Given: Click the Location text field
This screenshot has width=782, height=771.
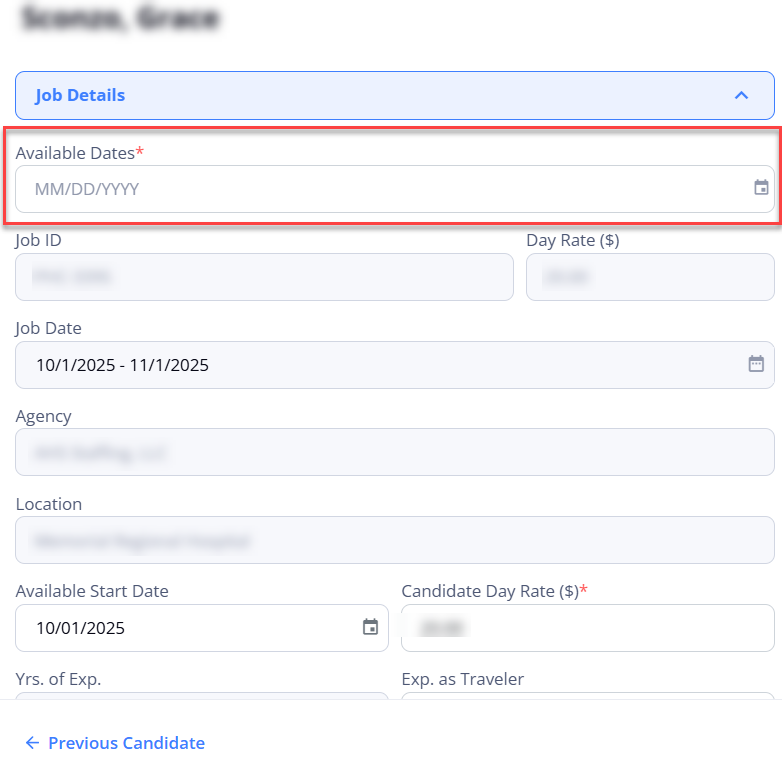Looking at the screenshot, I should coord(394,540).
